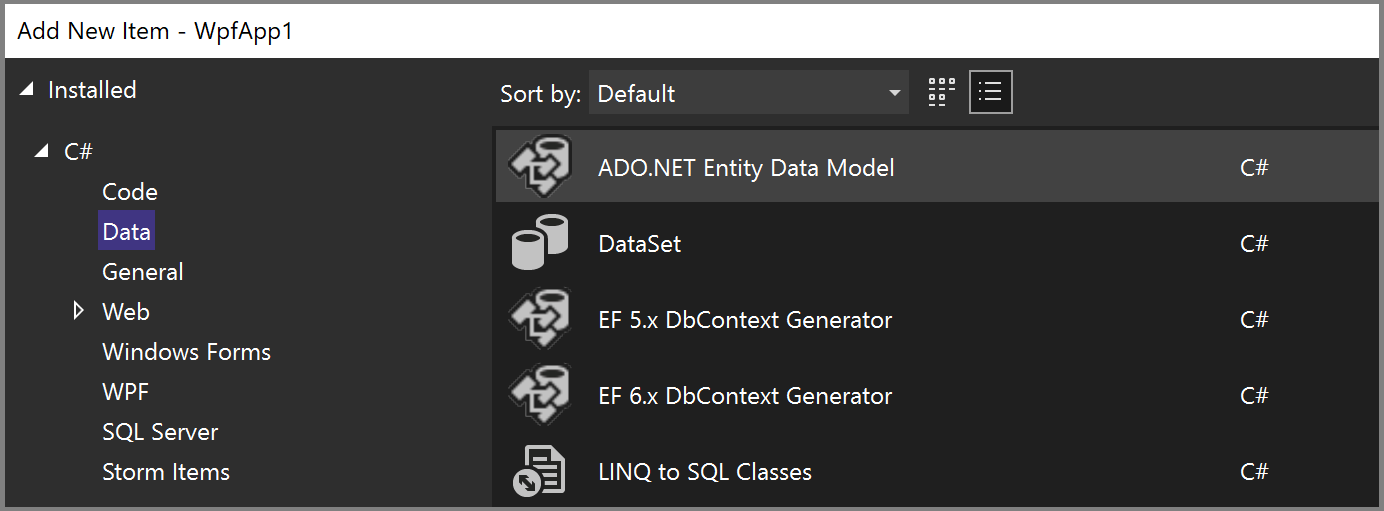Select the Storm Items category
The height and width of the screenshot is (511, 1384).
pyautogui.click(x=166, y=471)
